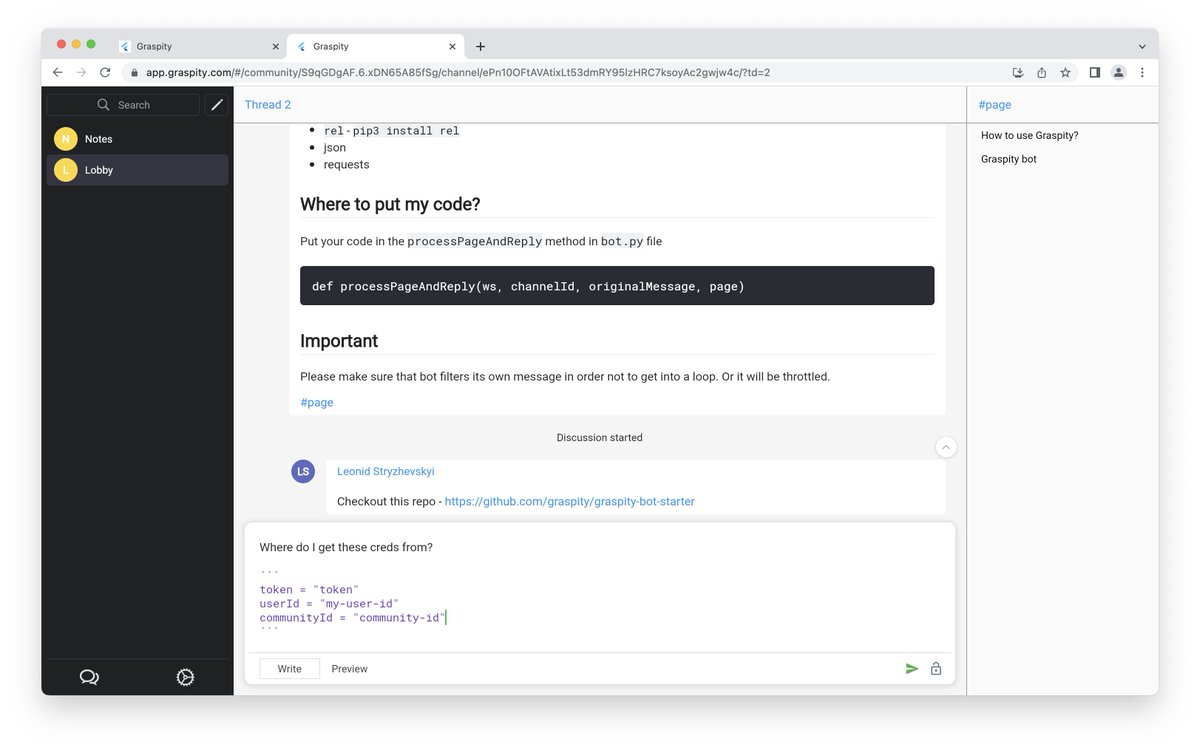
Task: Click the yellow N avatar for Notes
Action: pos(65,139)
